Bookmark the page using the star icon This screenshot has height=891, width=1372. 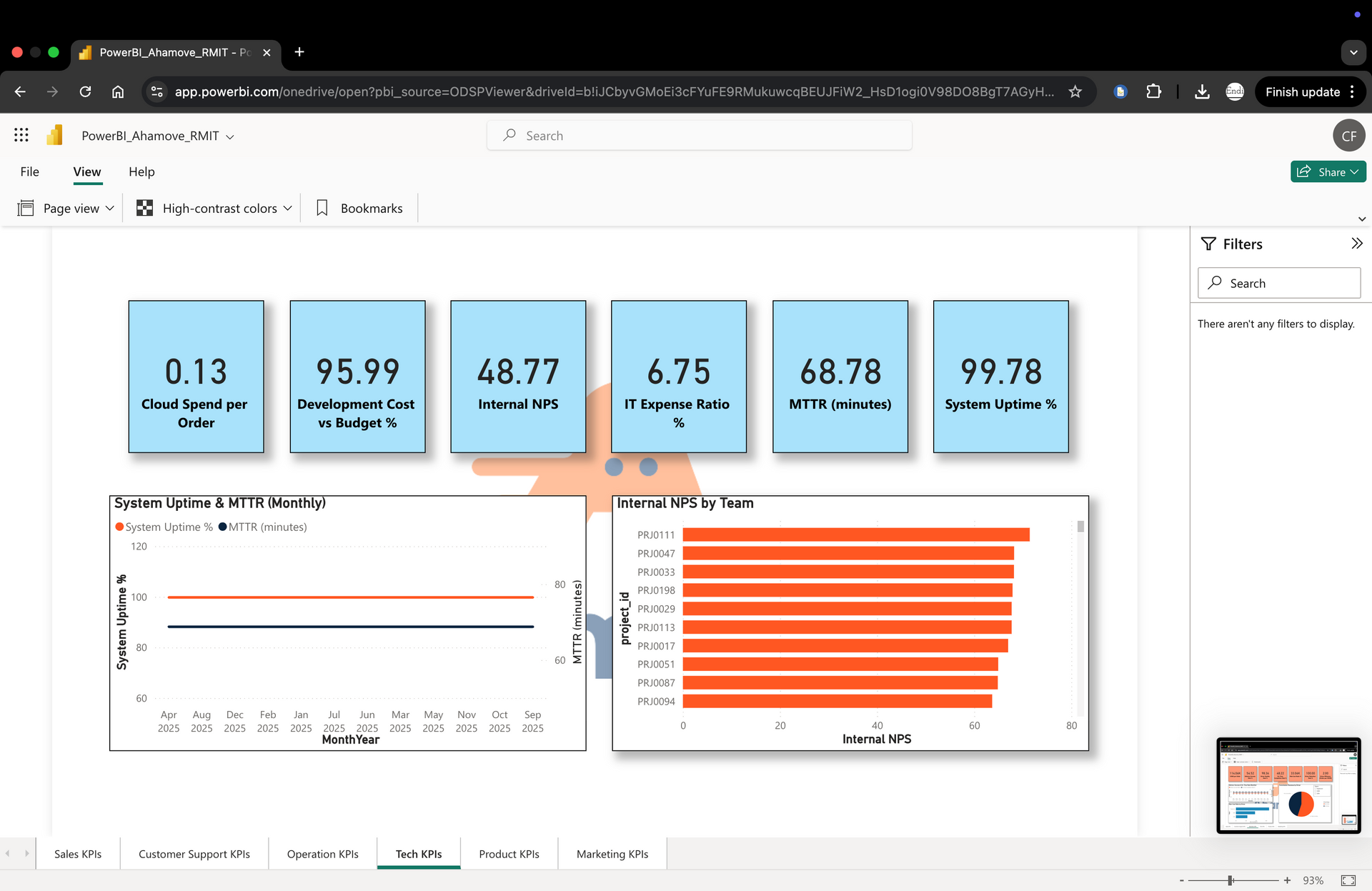(1075, 91)
